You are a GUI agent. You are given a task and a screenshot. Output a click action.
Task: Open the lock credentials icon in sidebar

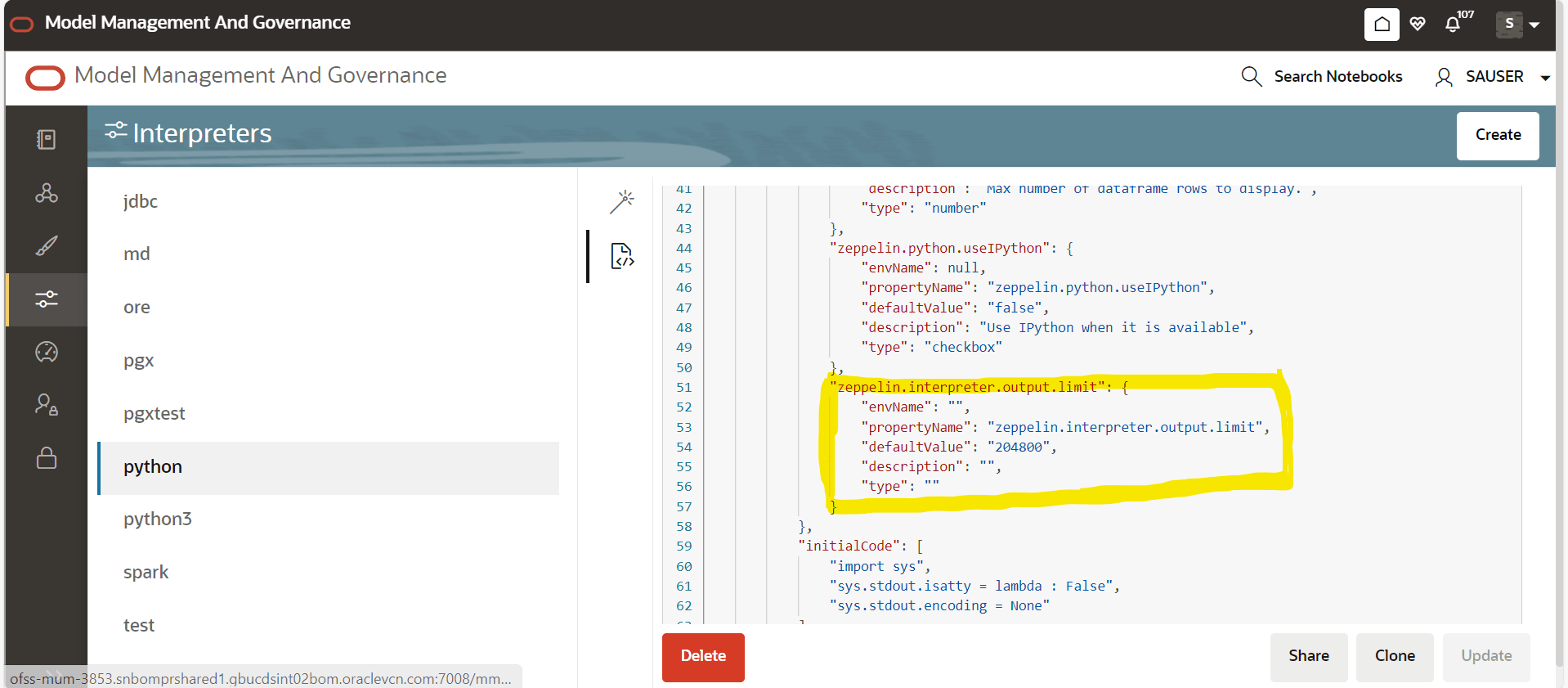[x=47, y=457]
